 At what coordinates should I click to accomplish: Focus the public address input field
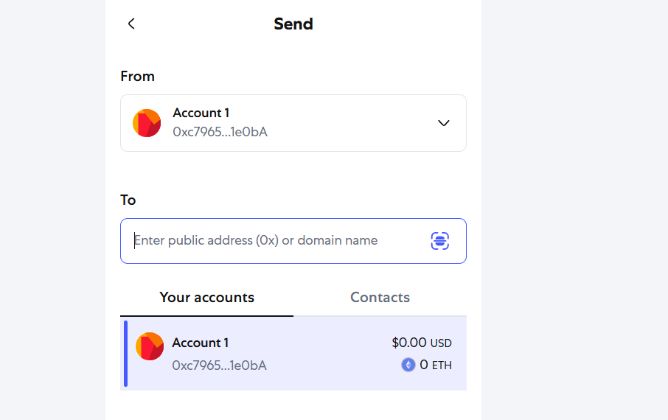(x=275, y=241)
